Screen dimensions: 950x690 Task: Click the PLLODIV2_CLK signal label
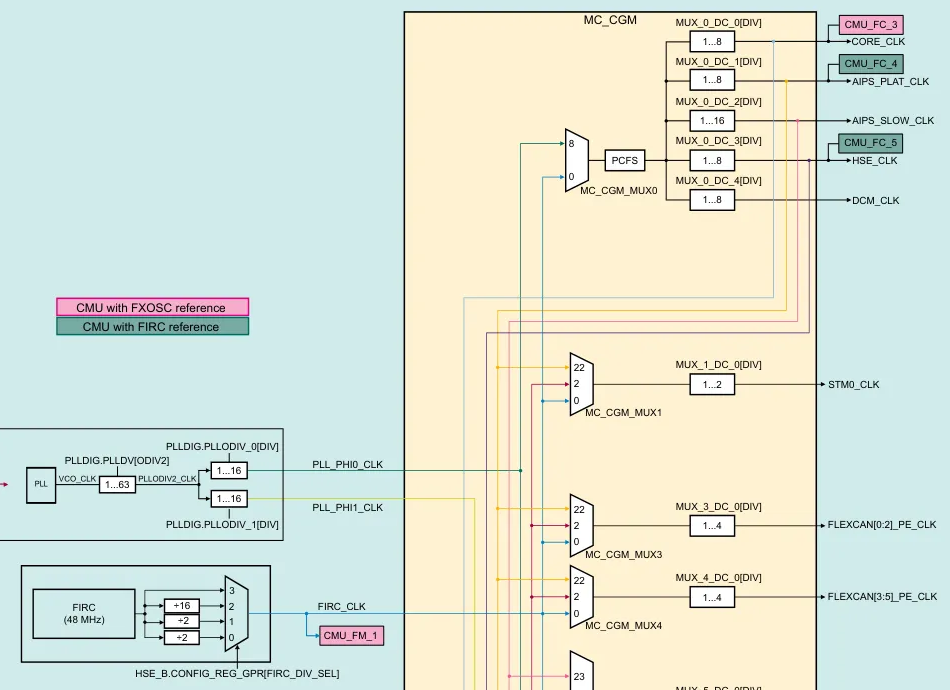[x=167, y=479]
